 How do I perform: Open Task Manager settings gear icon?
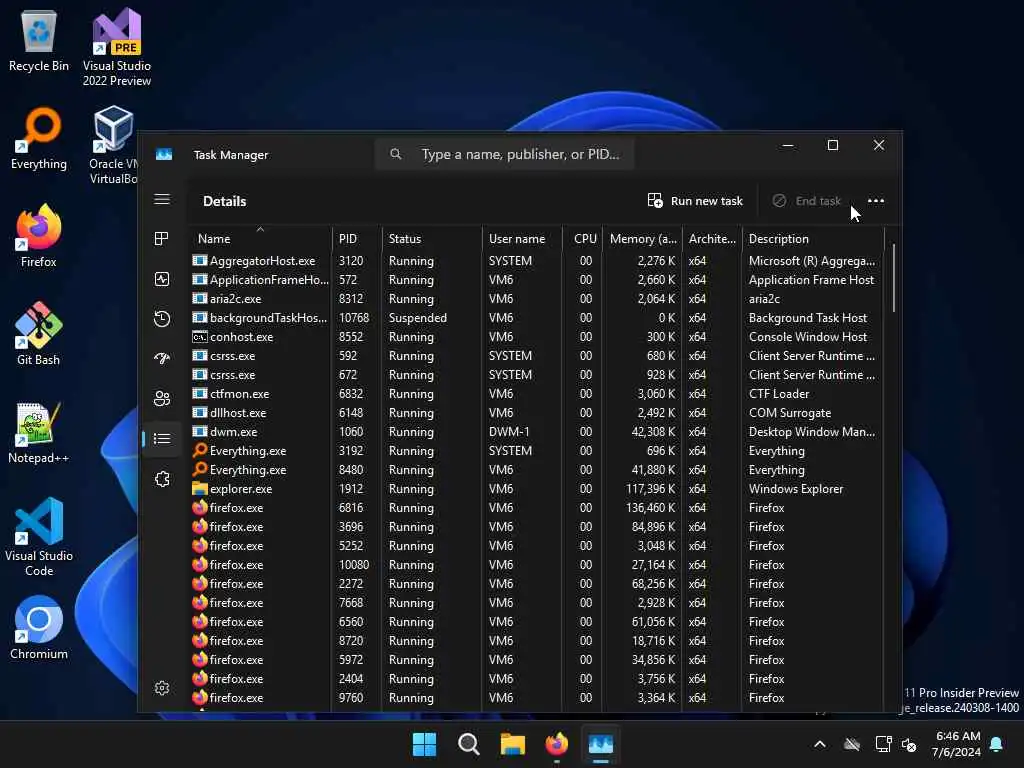pyautogui.click(x=162, y=688)
